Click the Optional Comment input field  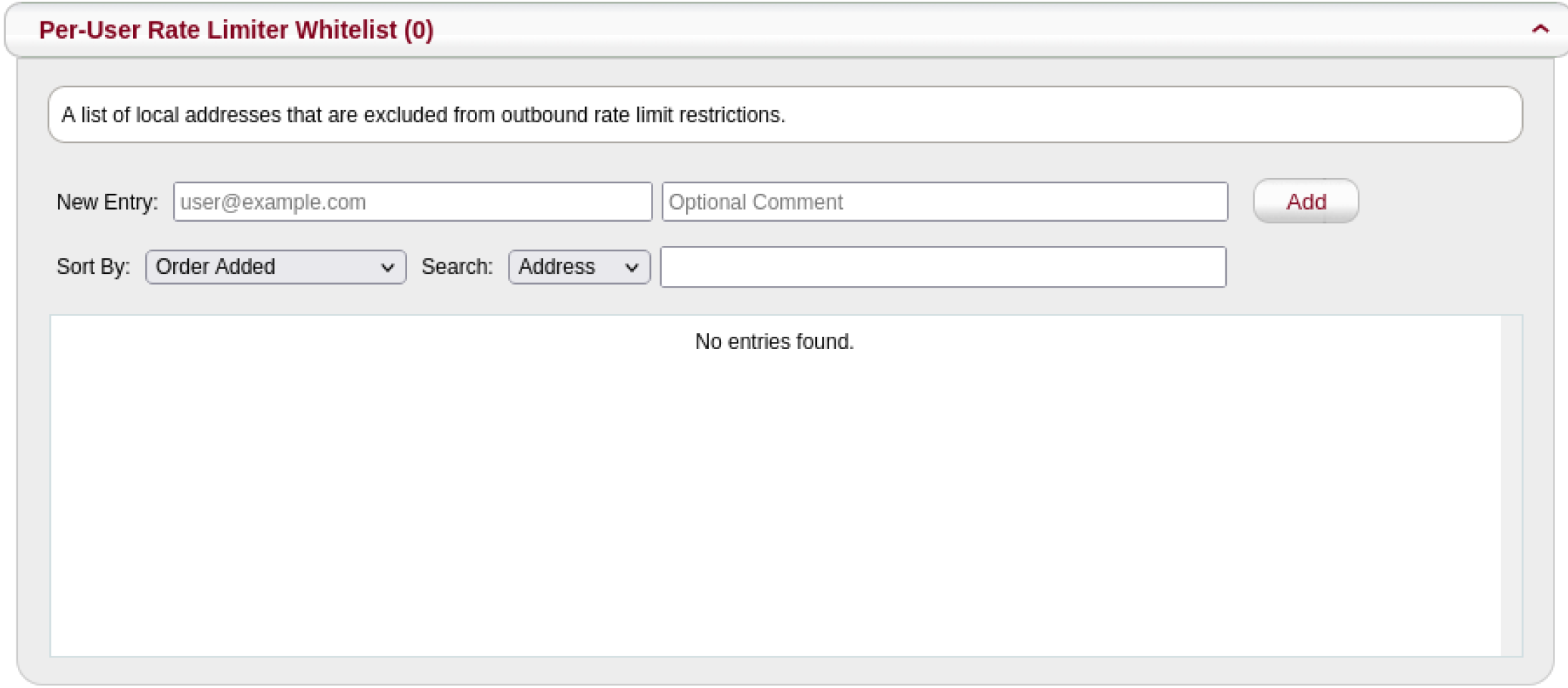[944, 202]
